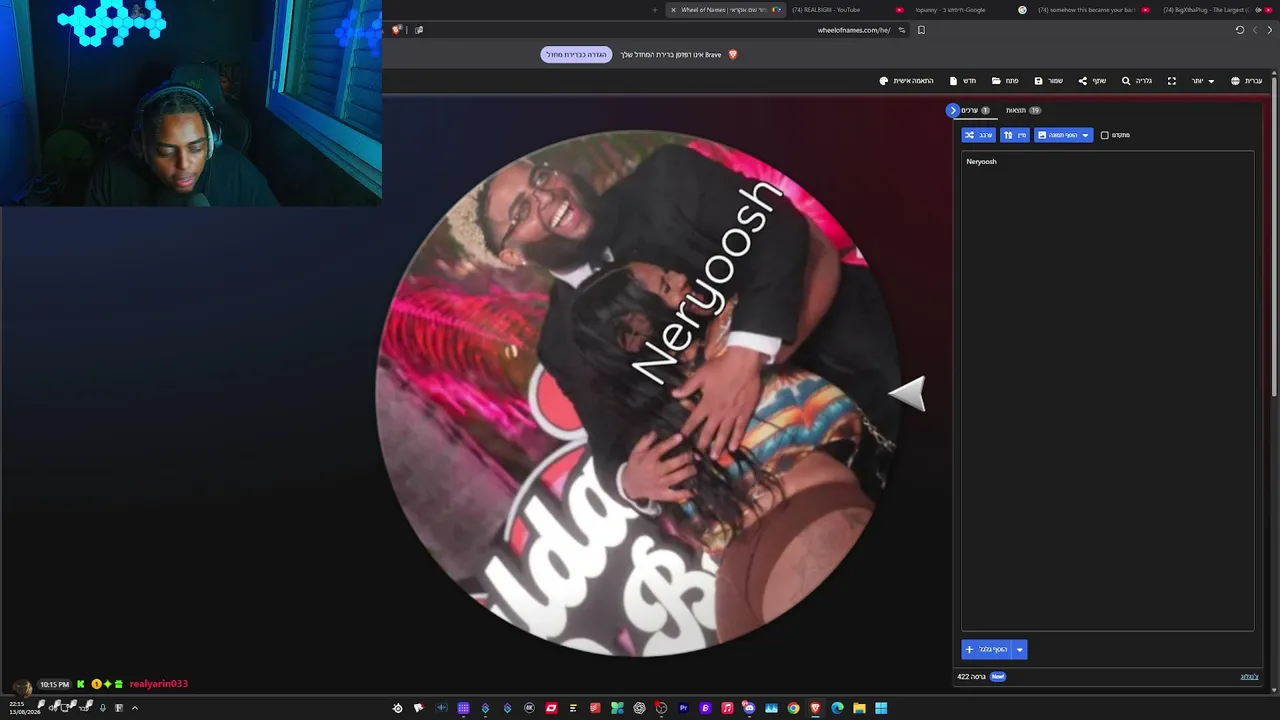Launch SteelSeries app from the taskbar

[x=398, y=708]
